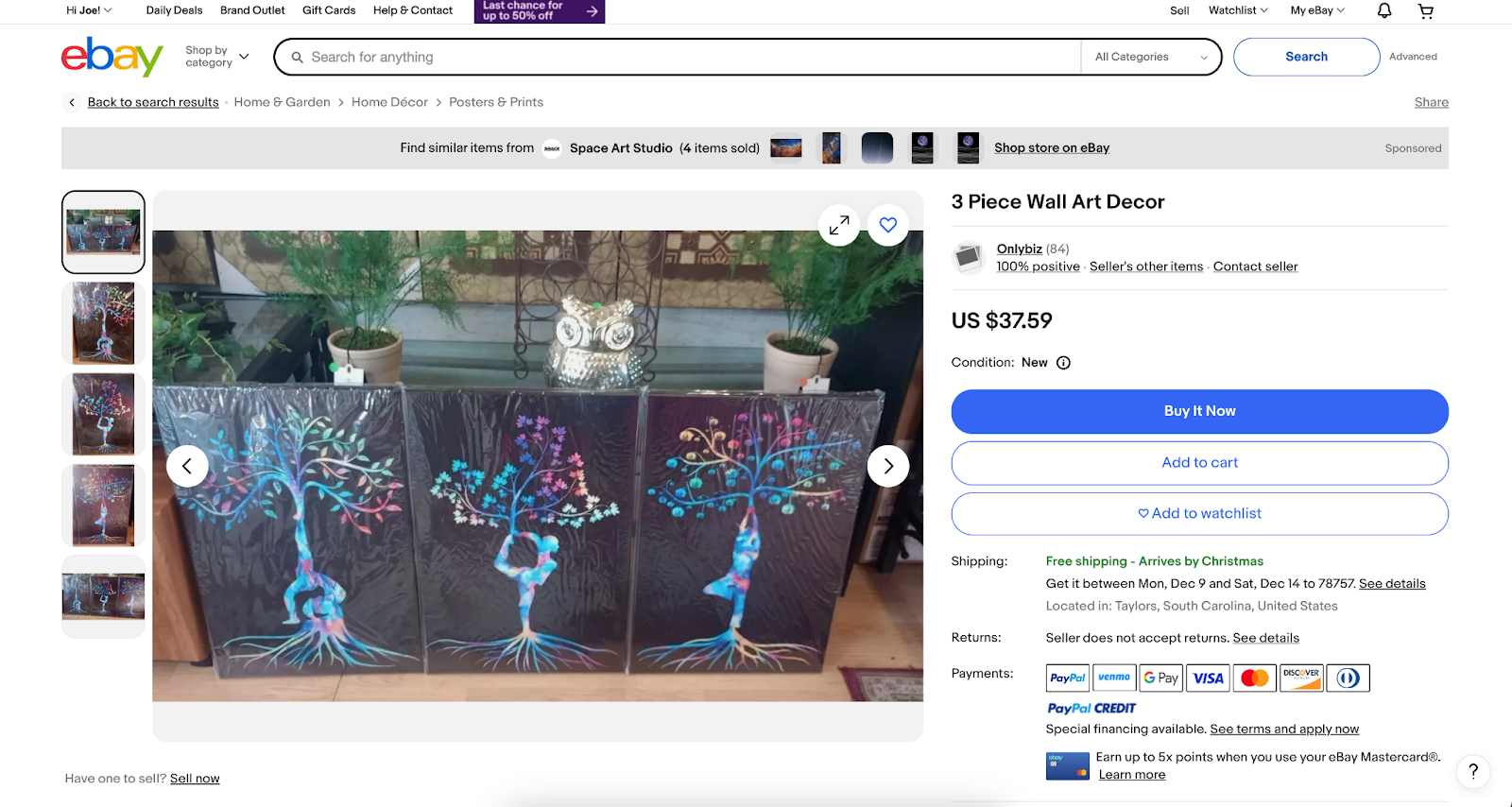Viewport: 1512px width, 807px height.
Task: Click the search magnifier icon
Action: [x=297, y=57]
